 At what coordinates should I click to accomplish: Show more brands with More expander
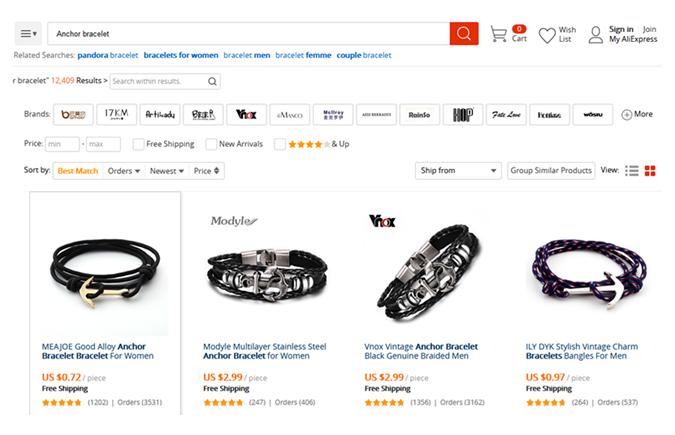click(637, 114)
